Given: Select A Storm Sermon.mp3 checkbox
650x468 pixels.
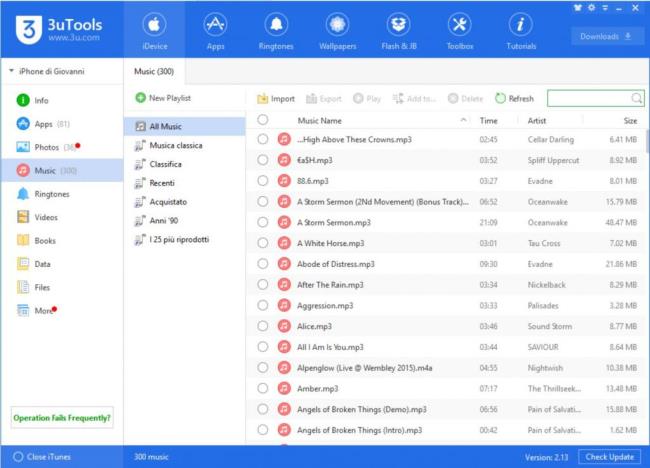Looking at the screenshot, I should click(x=262, y=222).
